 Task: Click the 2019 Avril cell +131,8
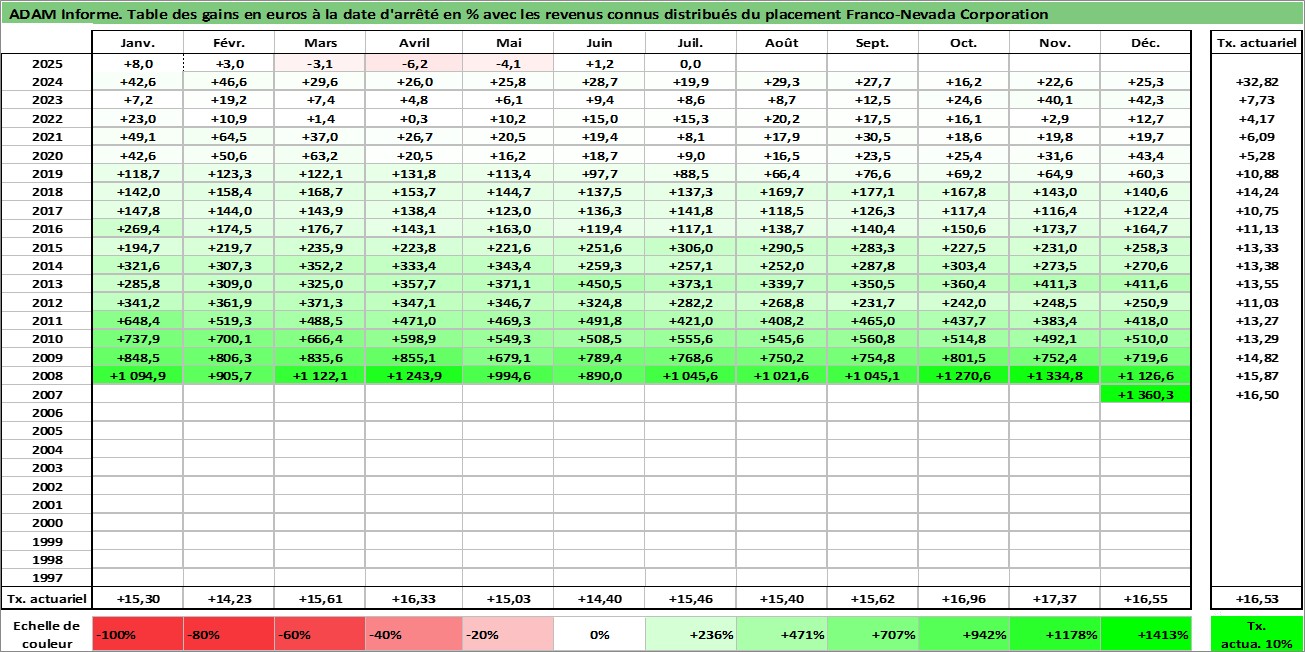coord(414,173)
